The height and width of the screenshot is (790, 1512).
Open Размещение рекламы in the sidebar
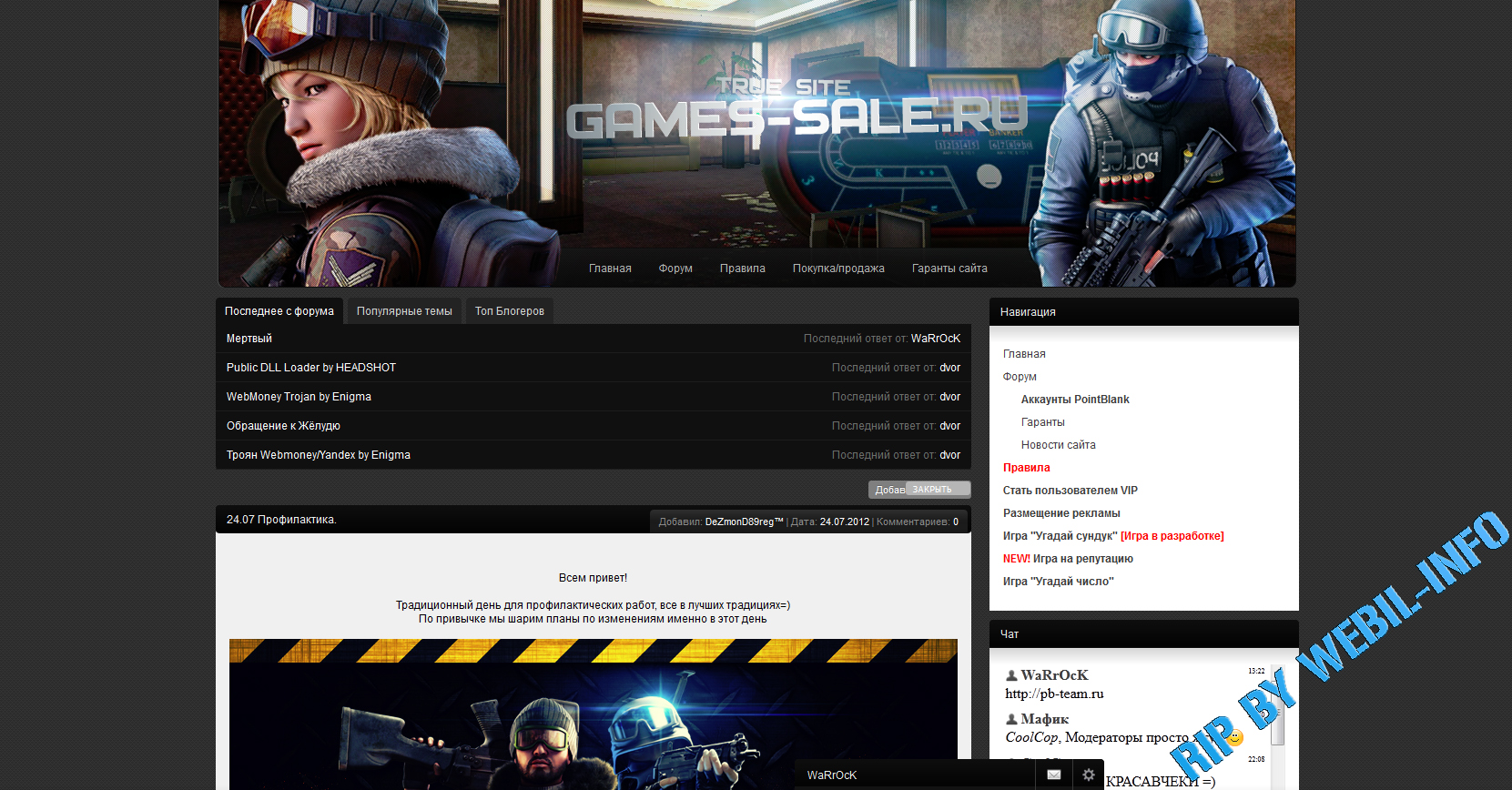click(1061, 513)
